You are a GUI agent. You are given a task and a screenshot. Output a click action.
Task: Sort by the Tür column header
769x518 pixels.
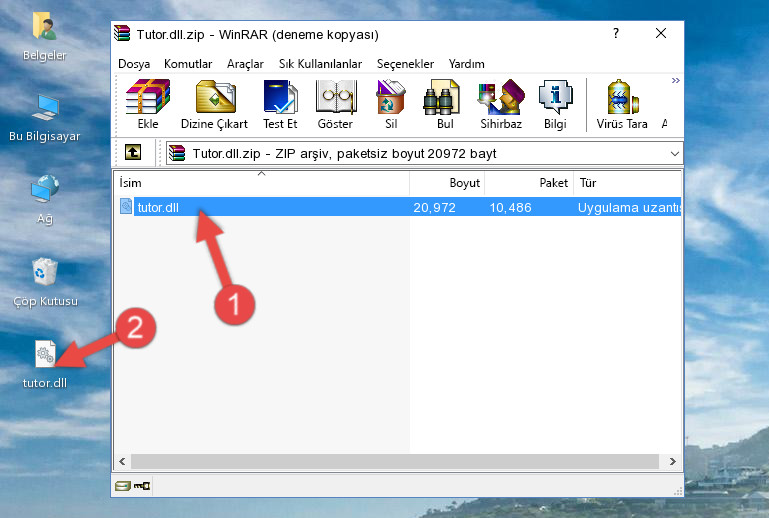click(x=627, y=183)
